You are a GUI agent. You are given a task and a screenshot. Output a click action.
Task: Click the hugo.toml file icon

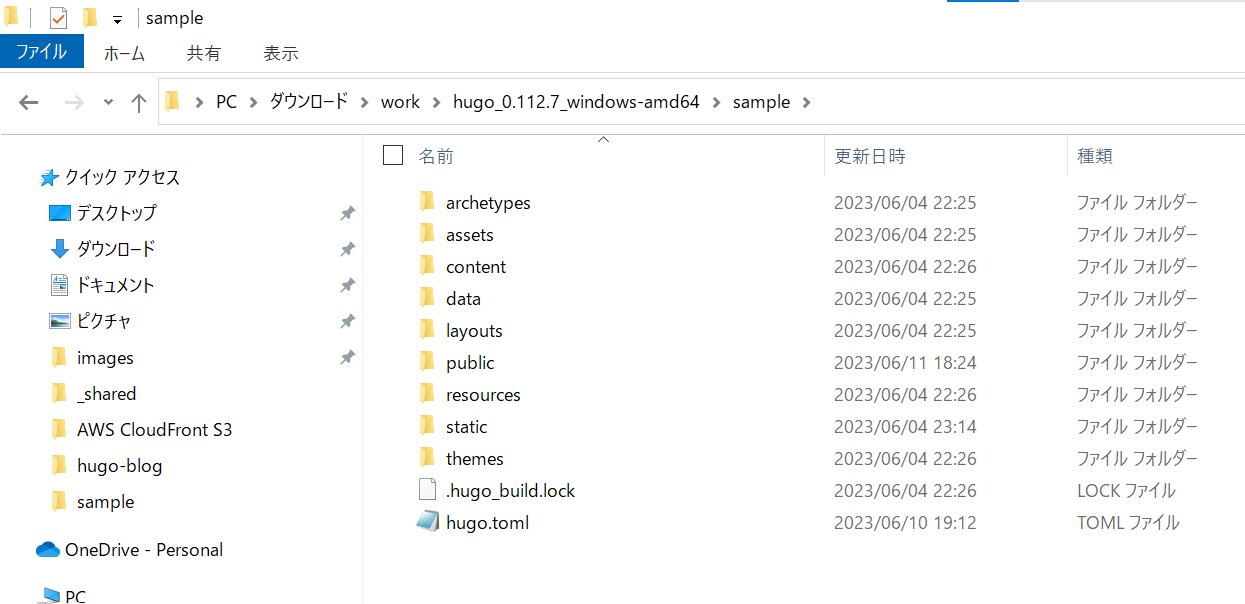click(x=427, y=522)
